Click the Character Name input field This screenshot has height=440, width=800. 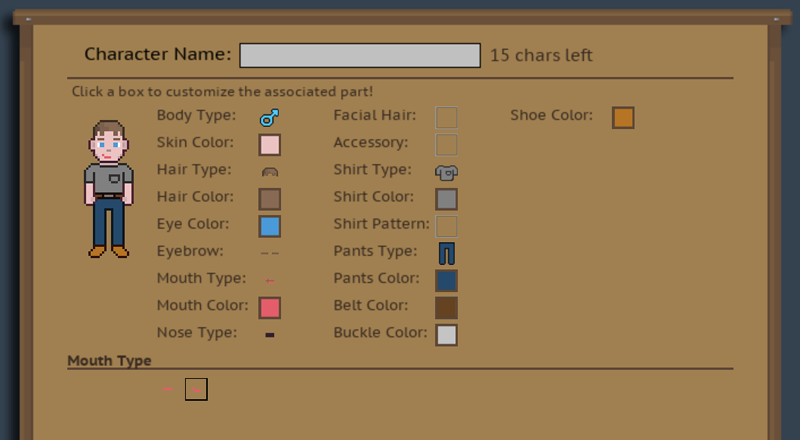pos(360,55)
